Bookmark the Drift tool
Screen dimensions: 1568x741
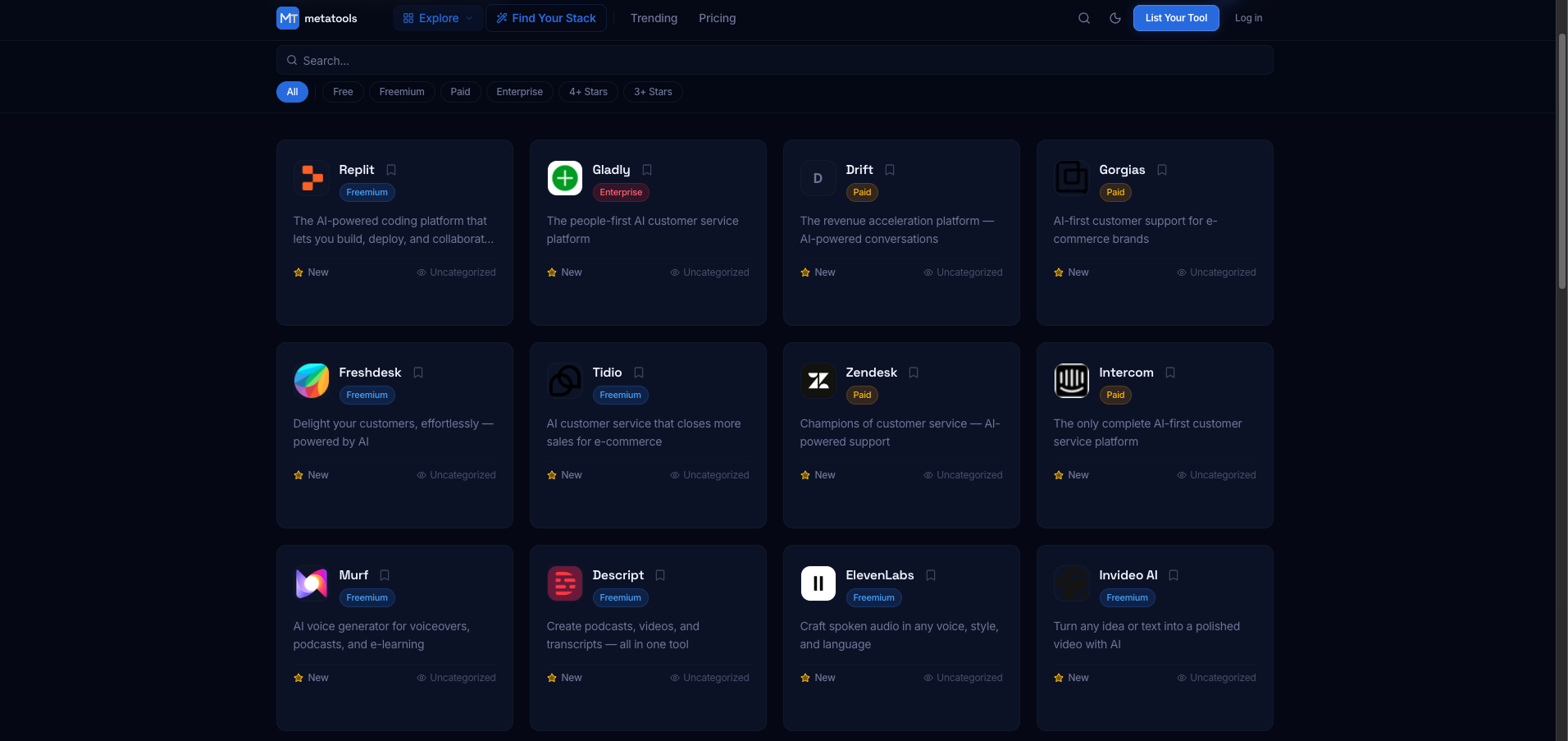890,170
